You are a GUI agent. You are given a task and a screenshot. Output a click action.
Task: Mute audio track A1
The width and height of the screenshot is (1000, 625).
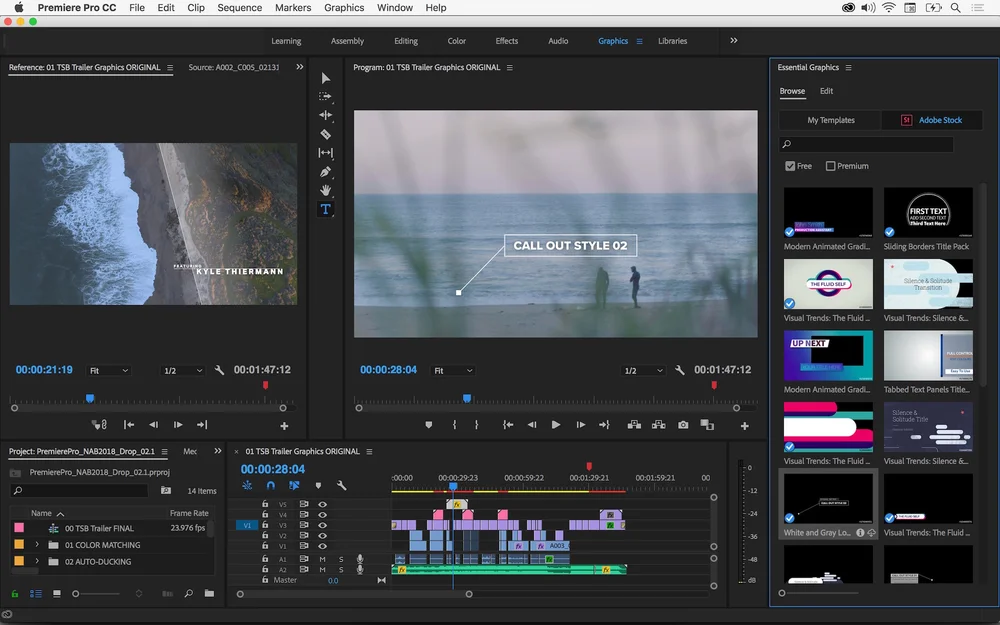click(x=323, y=559)
